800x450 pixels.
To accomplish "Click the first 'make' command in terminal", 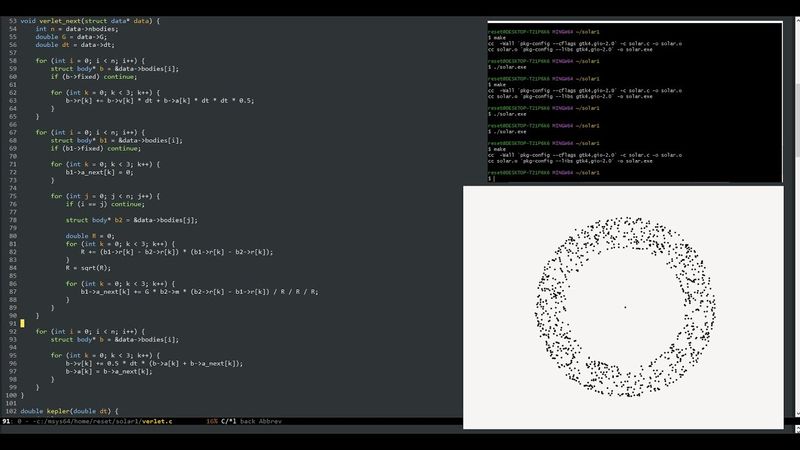I will pyautogui.click(x=497, y=36).
